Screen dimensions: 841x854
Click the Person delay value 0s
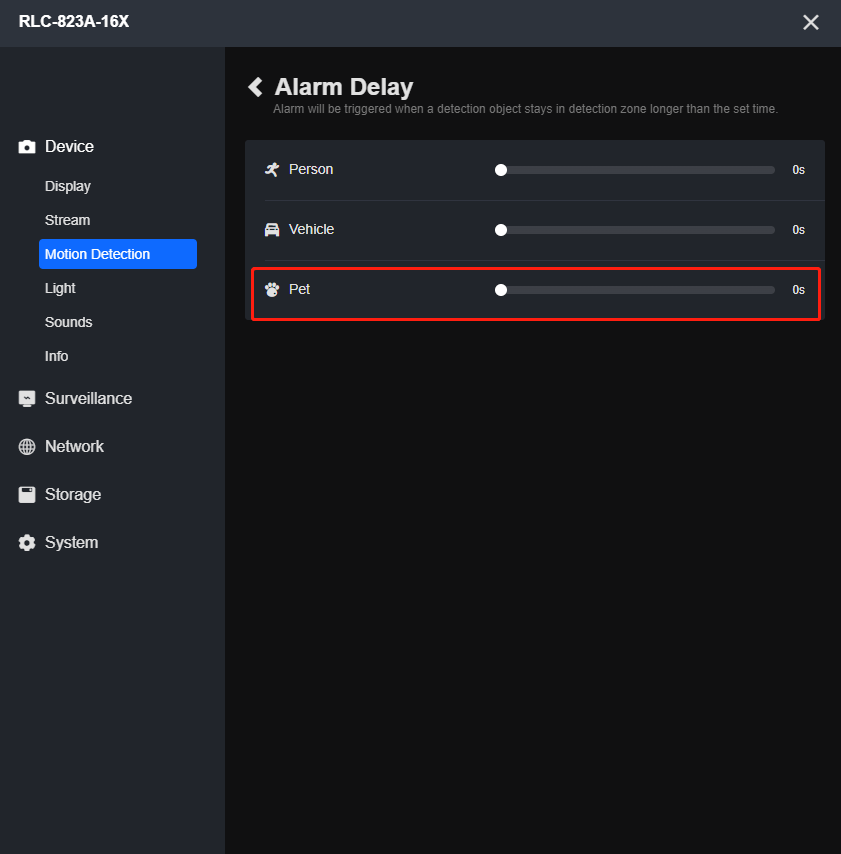point(799,170)
